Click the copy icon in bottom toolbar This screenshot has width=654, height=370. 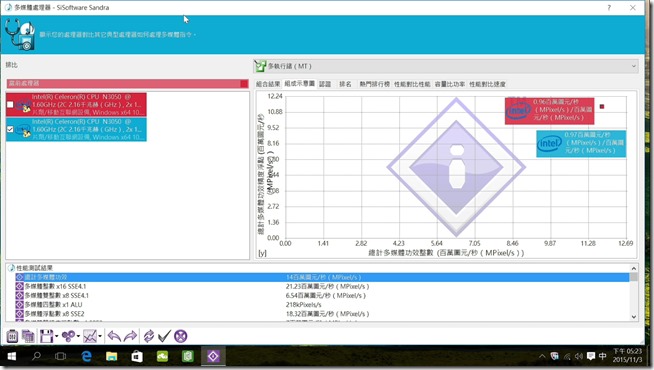(x=28, y=336)
